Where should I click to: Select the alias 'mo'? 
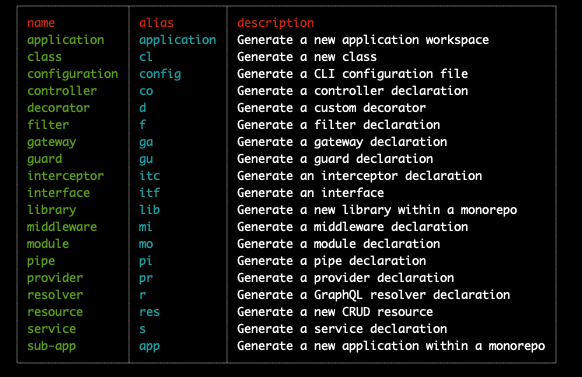[x=146, y=244]
